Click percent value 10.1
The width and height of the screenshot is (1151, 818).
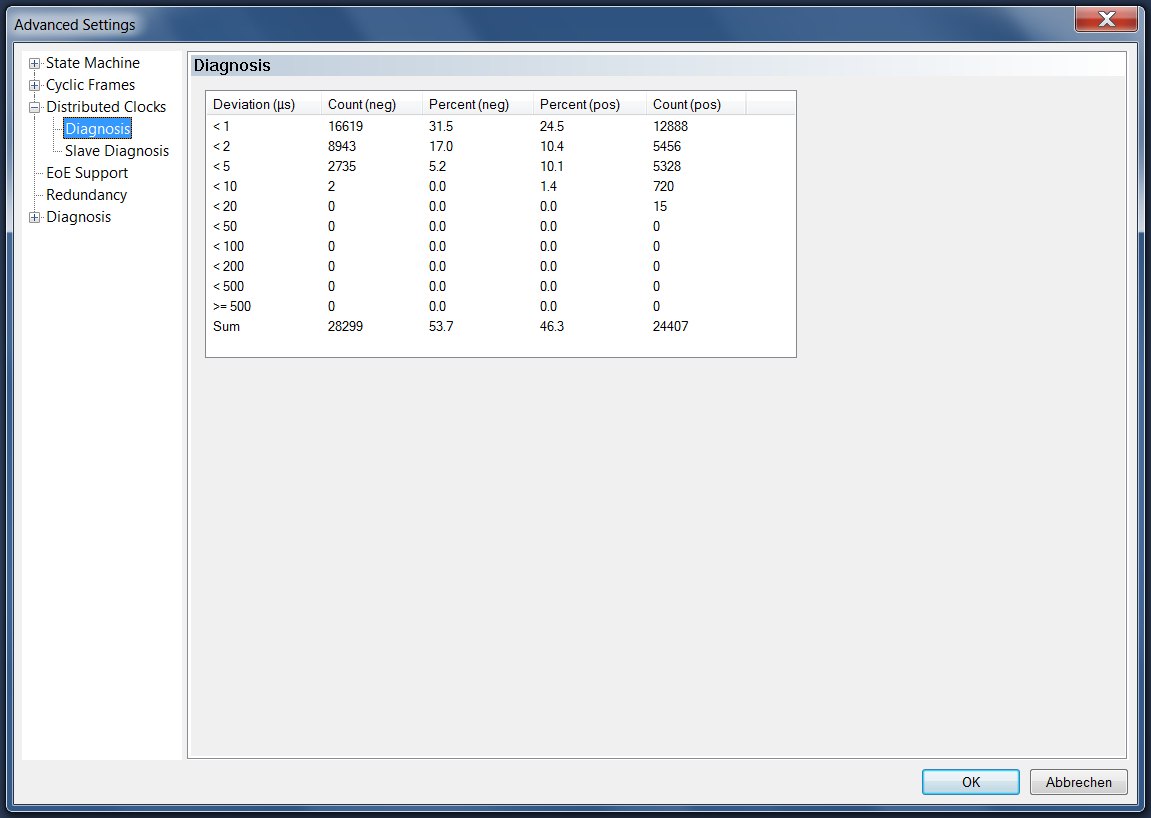coord(552,166)
